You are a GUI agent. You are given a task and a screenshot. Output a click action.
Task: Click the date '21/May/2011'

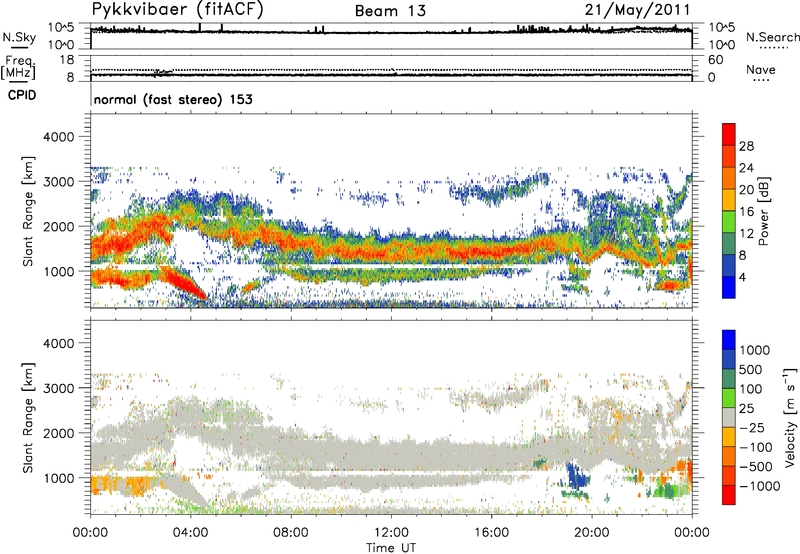click(638, 10)
